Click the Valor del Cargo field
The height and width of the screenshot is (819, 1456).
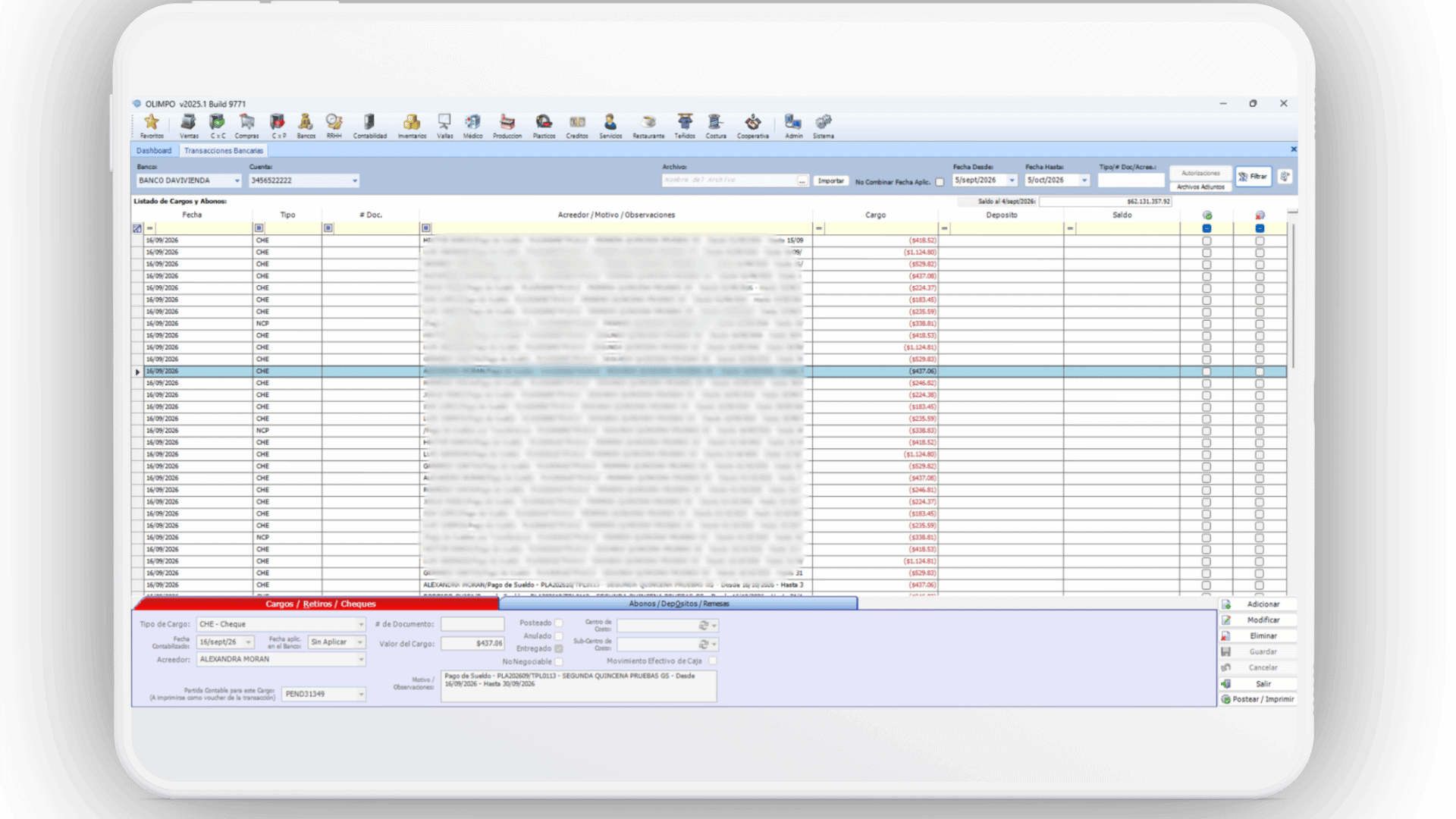472,643
